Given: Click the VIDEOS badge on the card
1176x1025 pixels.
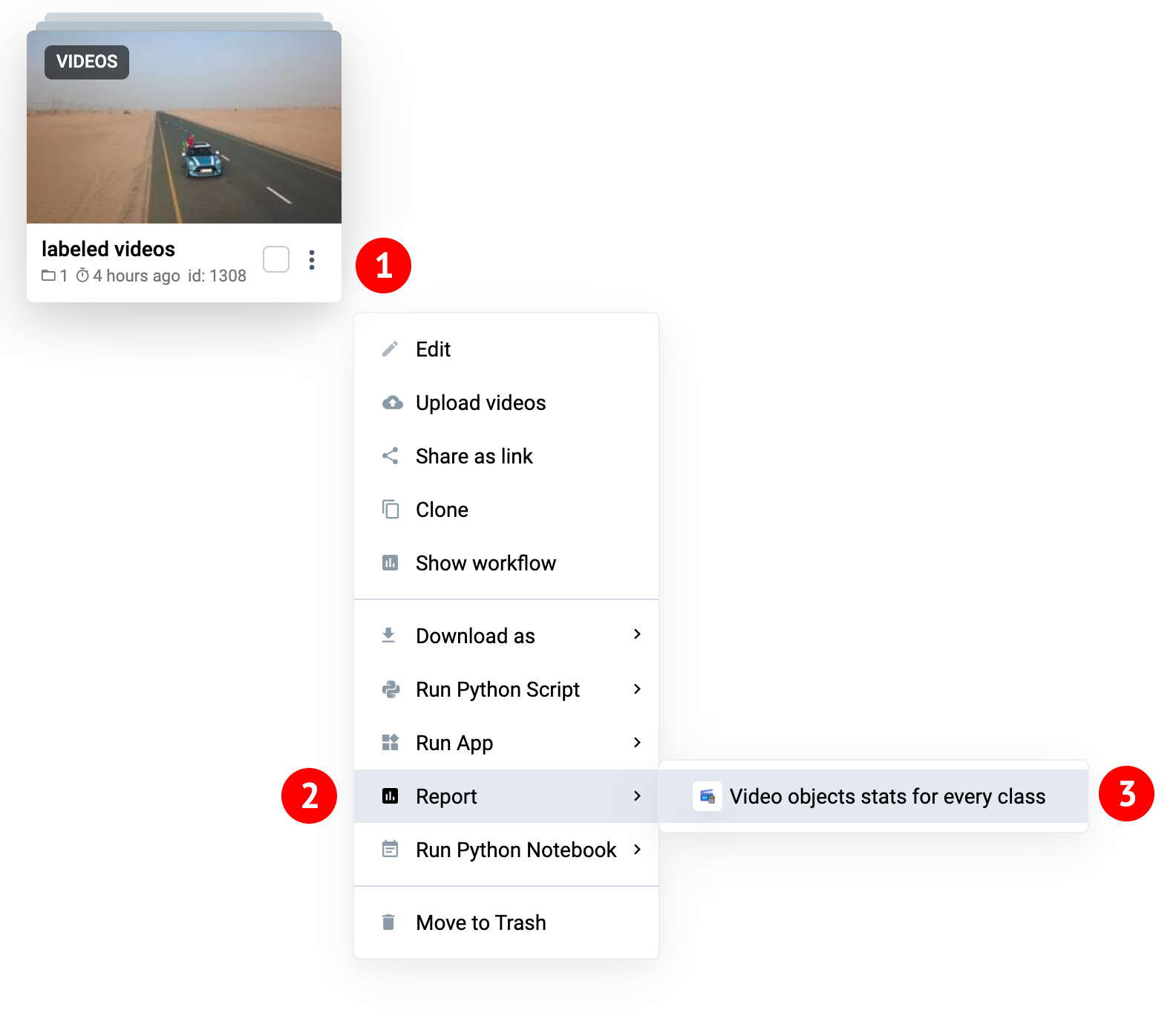Looking at the screenshot, I should [87, 62].
